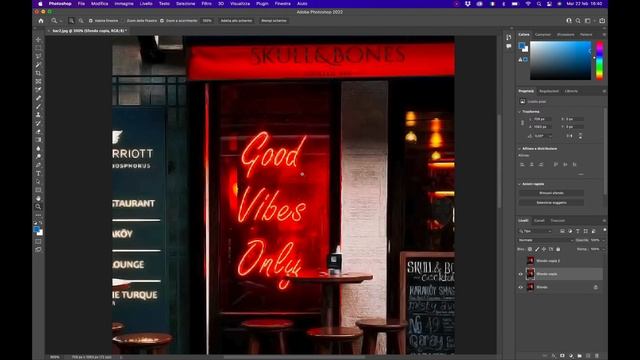640x360 pixels.
Task: Select the Move tool
Action: point(38,40)
